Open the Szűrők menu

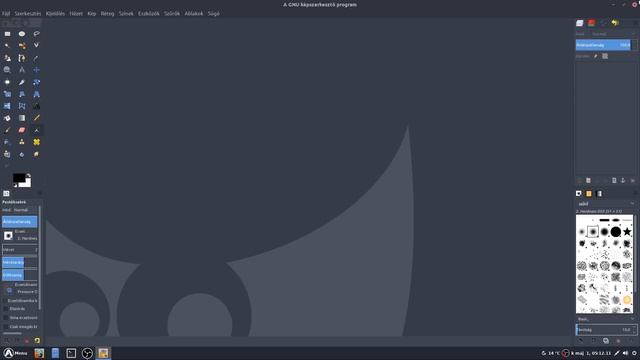[172, 13]
